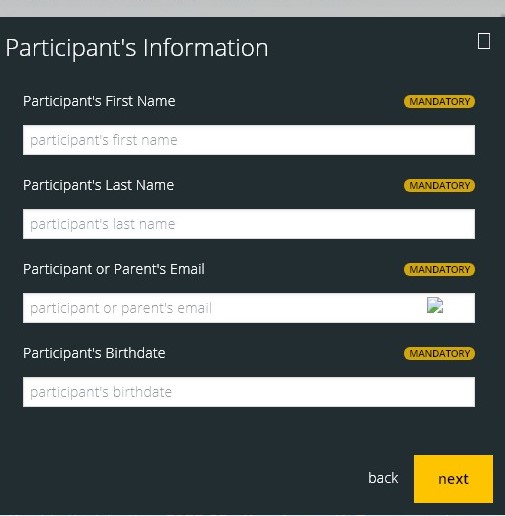Click the Participant's Information heading
The height and width of the screenshot is (516, 505).
[137, 48]
